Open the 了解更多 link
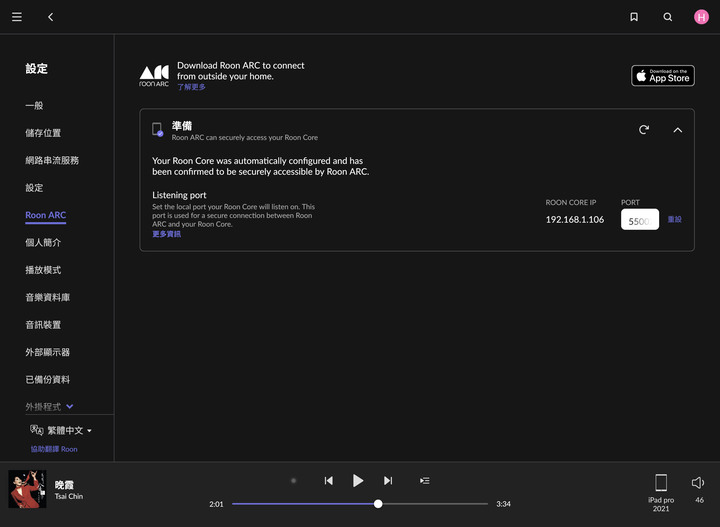 (x=191, y=87)
